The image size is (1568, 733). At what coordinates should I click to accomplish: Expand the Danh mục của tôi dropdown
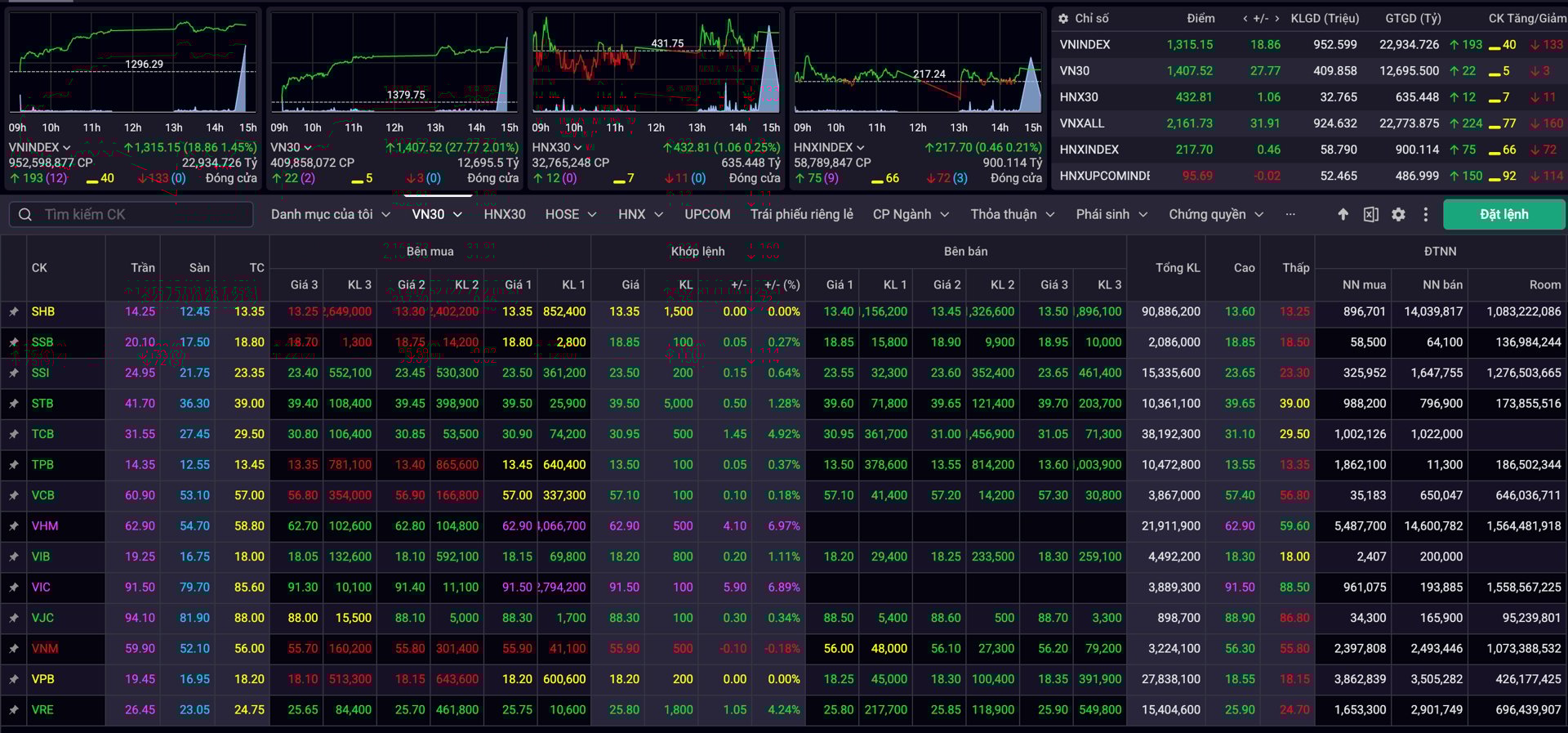coord(330,214)
